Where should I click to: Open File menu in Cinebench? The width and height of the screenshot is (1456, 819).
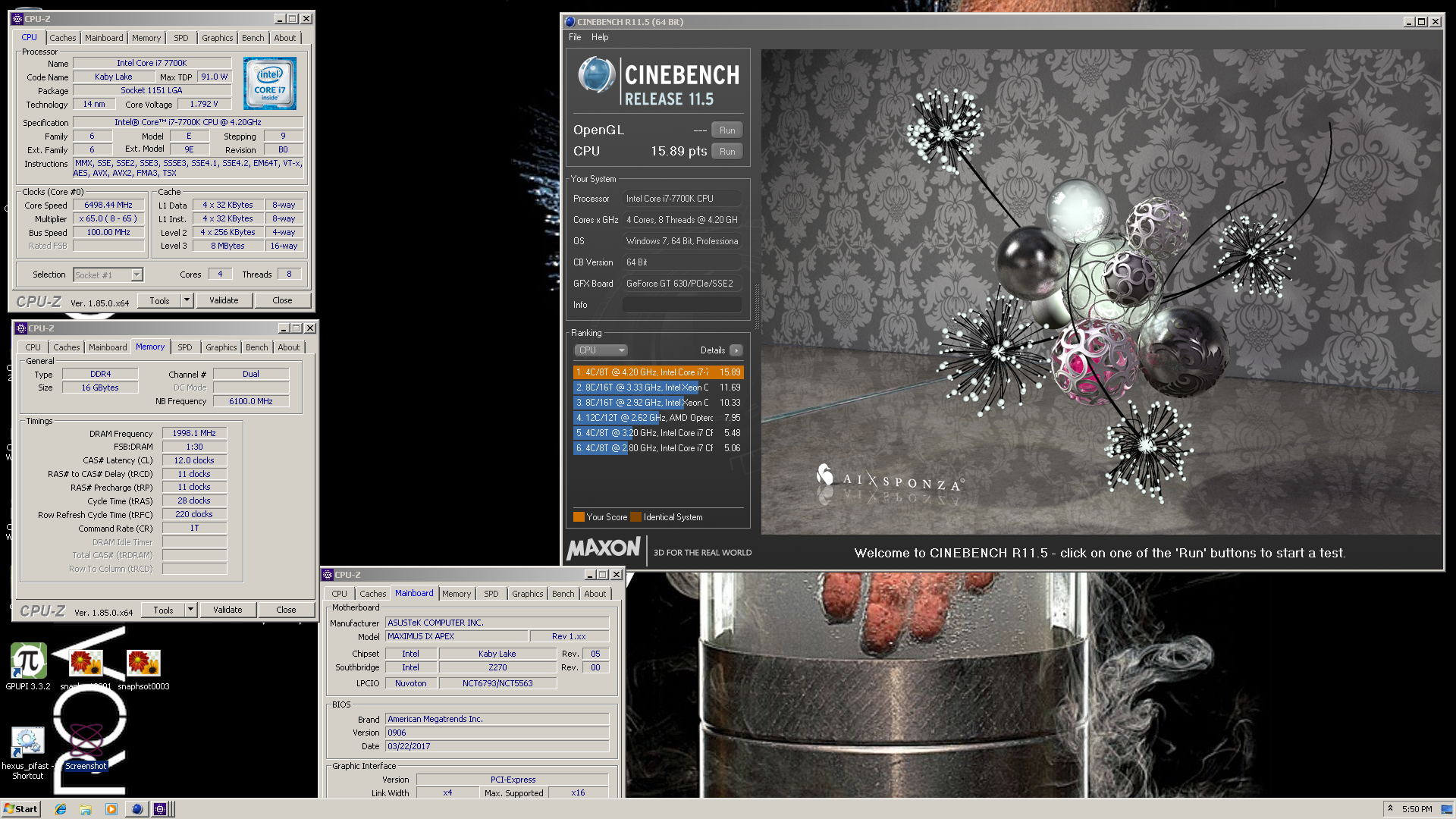[x=575, y=37]
